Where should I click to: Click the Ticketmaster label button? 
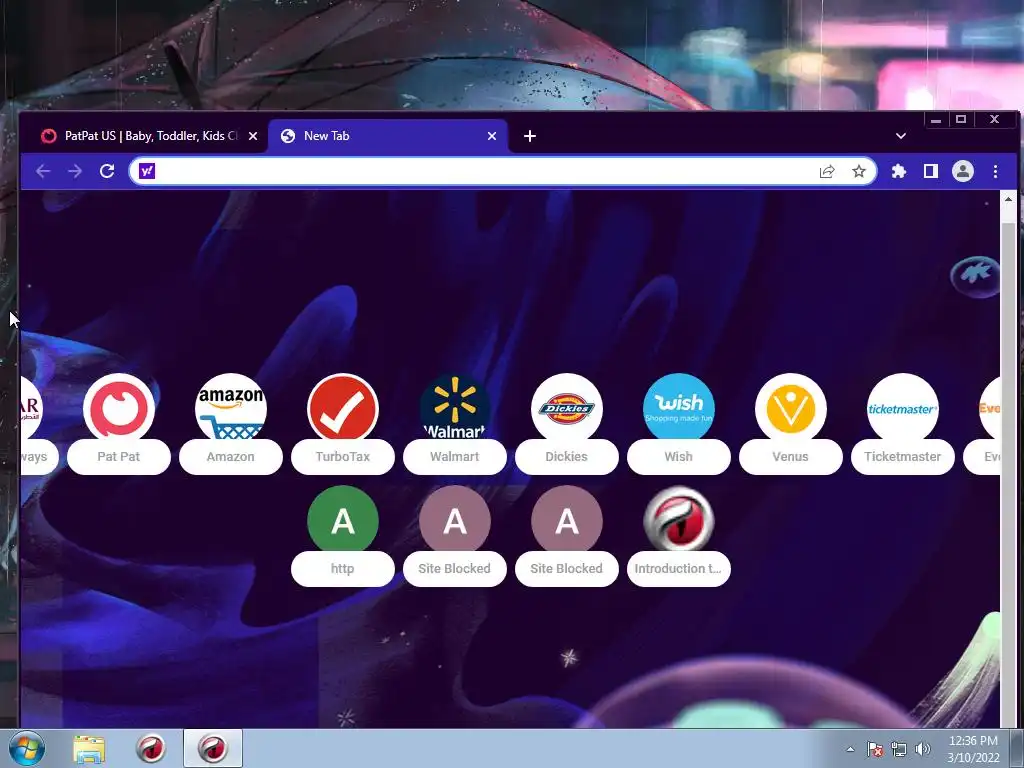pyautogui.click(x=903, y=456)
